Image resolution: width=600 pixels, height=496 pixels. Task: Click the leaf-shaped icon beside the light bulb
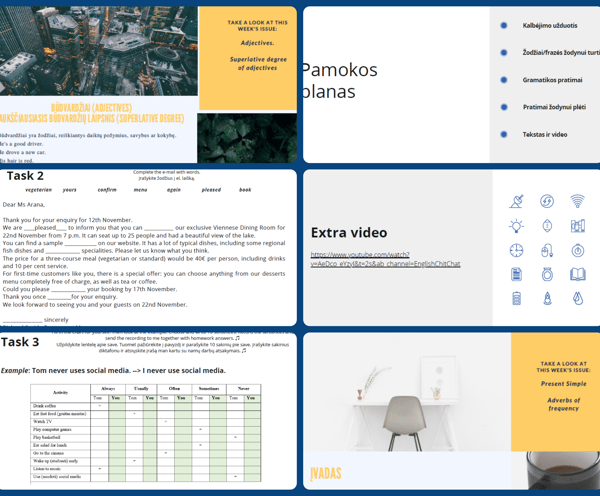[x=547, y=226]
